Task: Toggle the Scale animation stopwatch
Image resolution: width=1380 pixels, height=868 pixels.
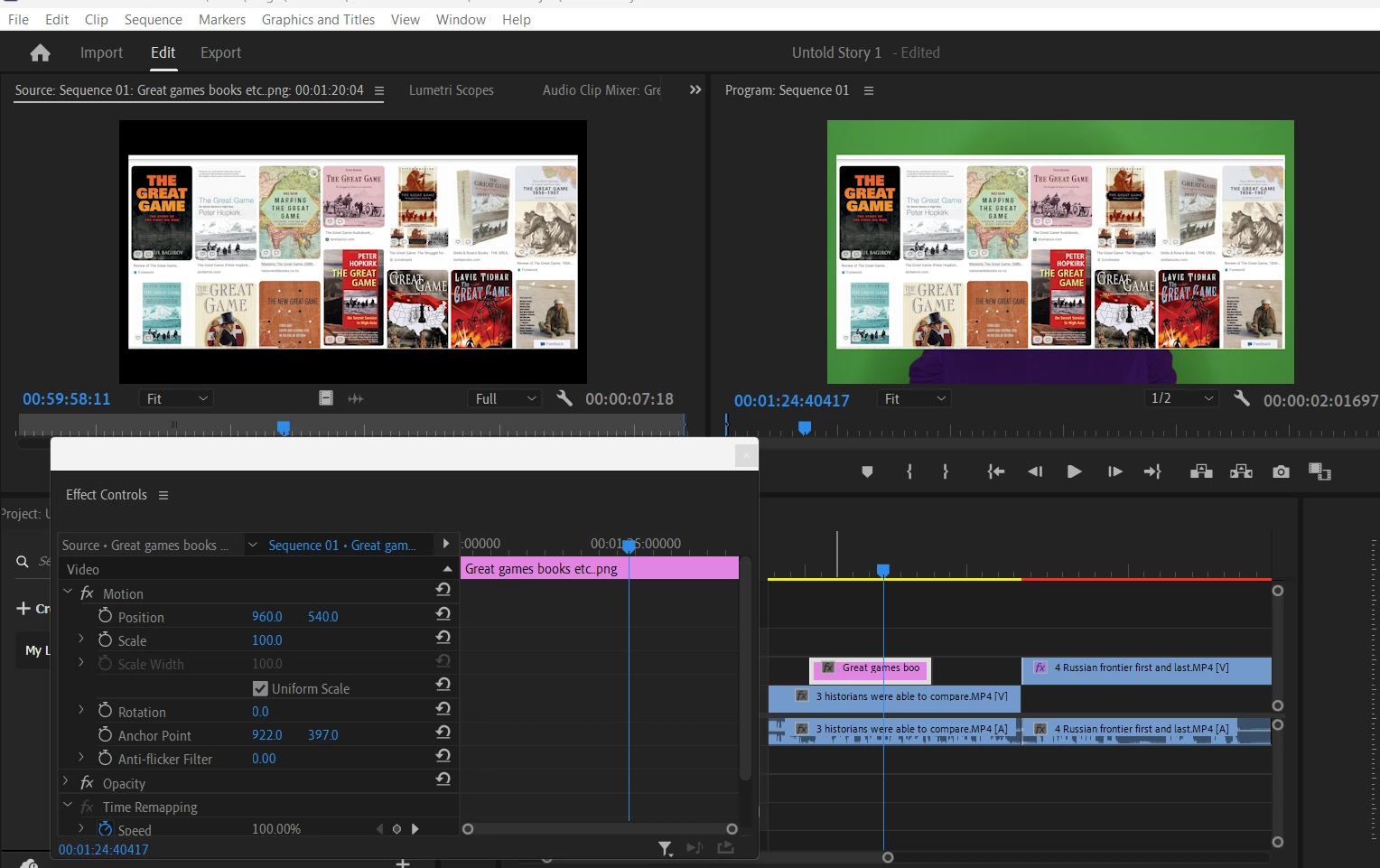Action: point(105,639)
